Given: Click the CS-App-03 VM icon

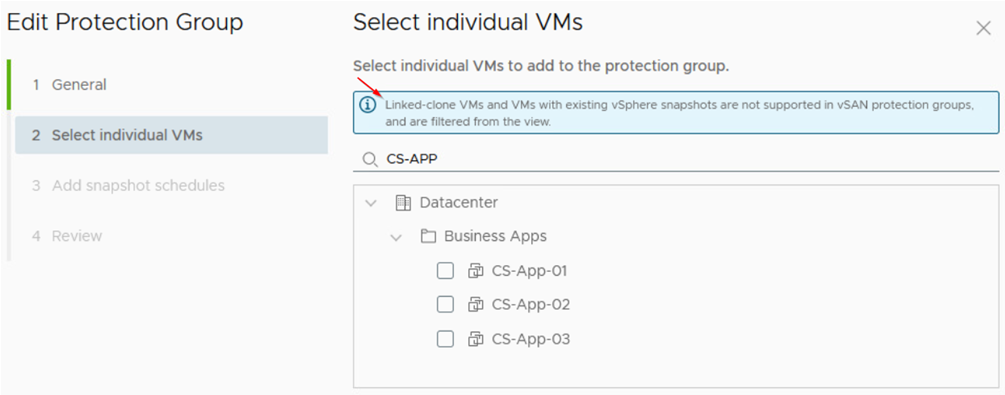Looking at the screenshot, I should pos(475,339).
